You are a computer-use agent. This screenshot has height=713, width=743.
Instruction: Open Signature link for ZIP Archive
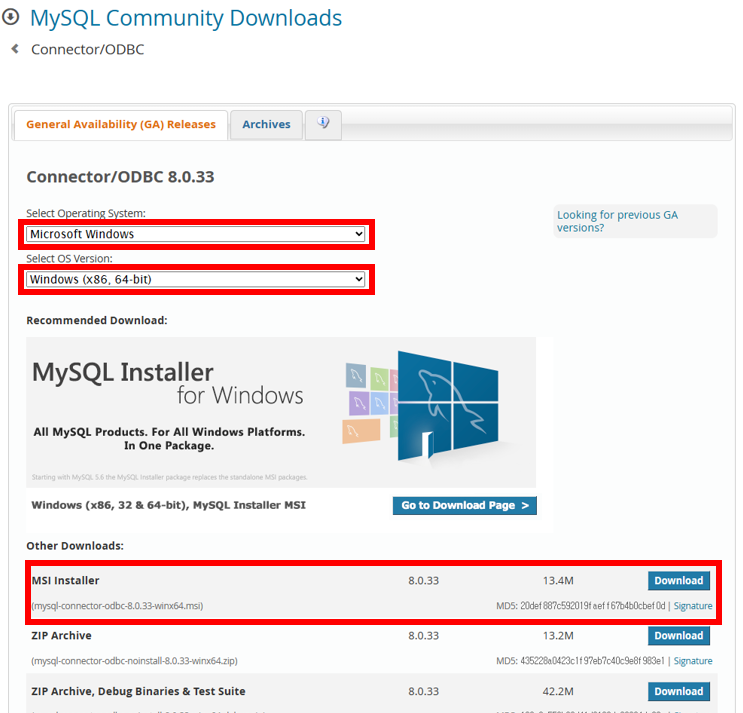693,661
